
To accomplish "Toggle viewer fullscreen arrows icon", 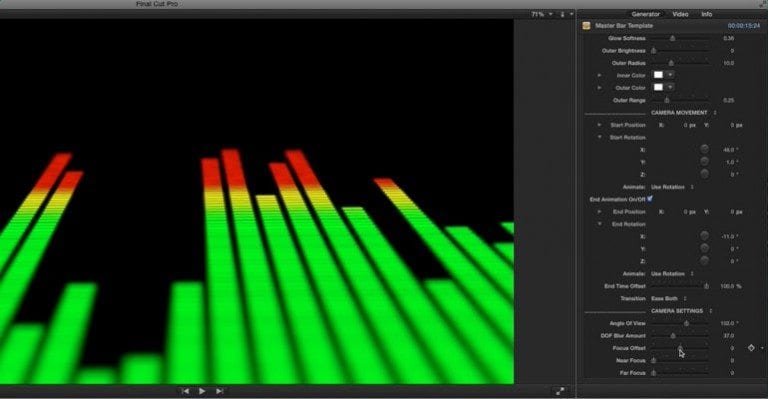I will [x=560, y=391].
